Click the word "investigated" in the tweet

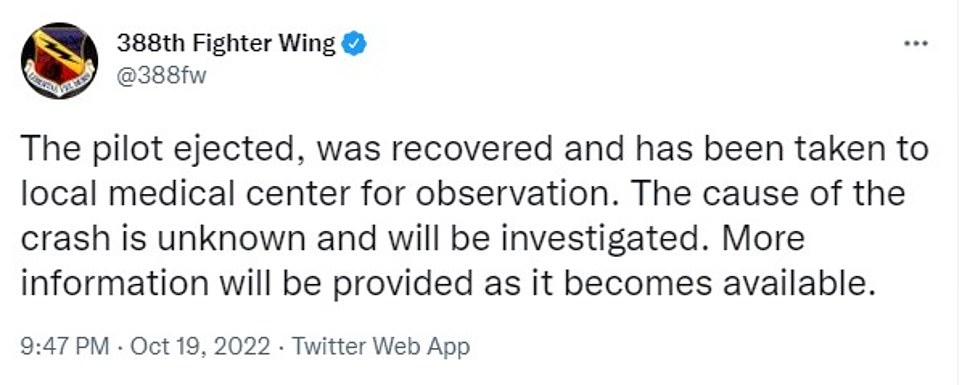click(601, 239)
